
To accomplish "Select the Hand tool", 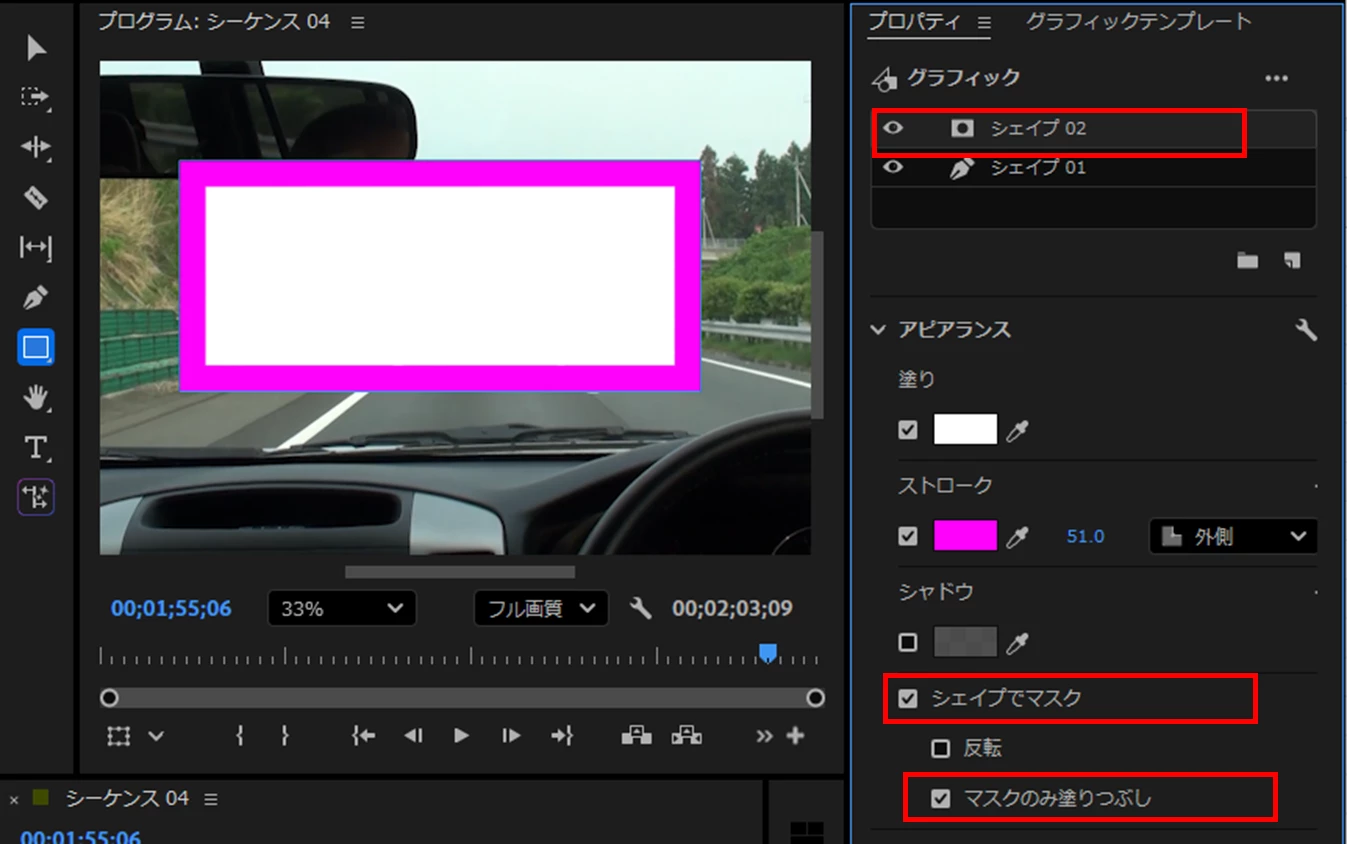I will click(x=36, y=398).
